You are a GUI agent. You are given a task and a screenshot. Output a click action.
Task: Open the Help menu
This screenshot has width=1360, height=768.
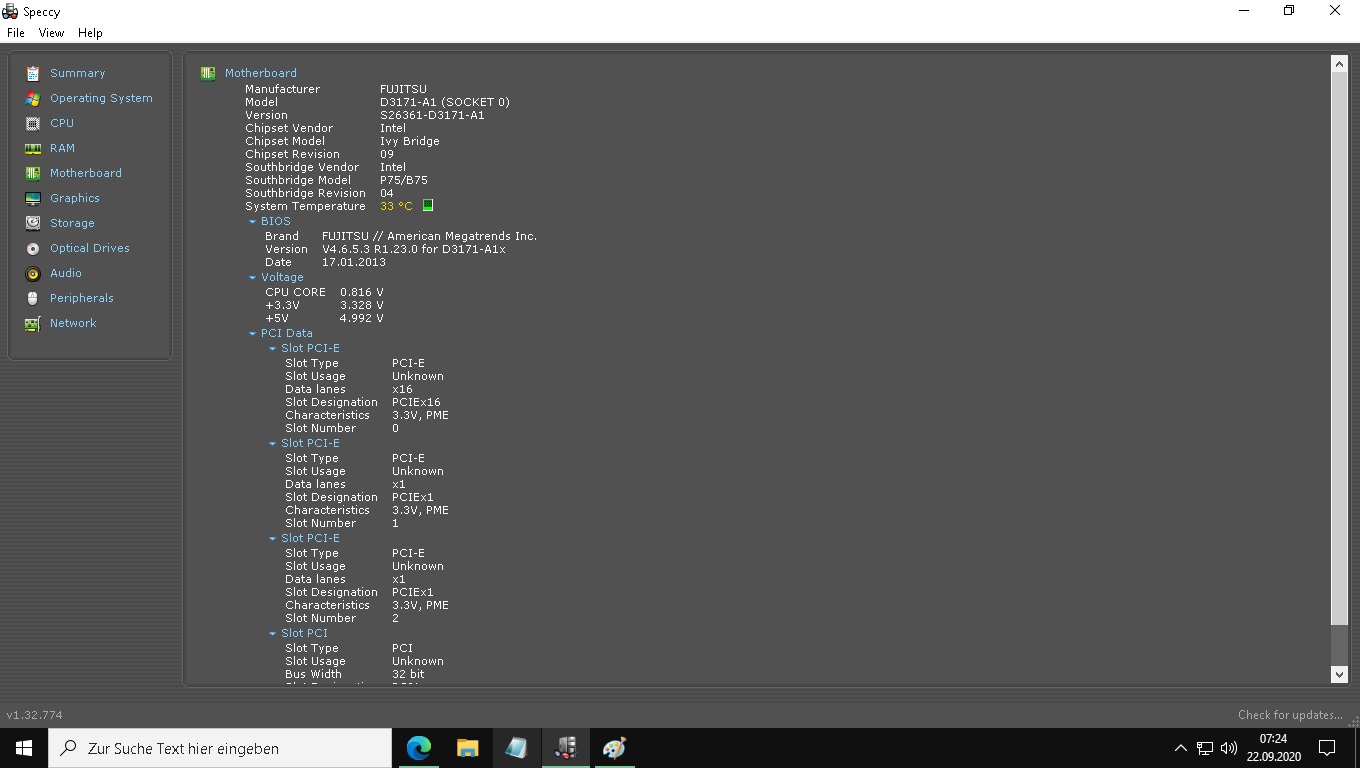pyautogui.click(x=90, y=33)
